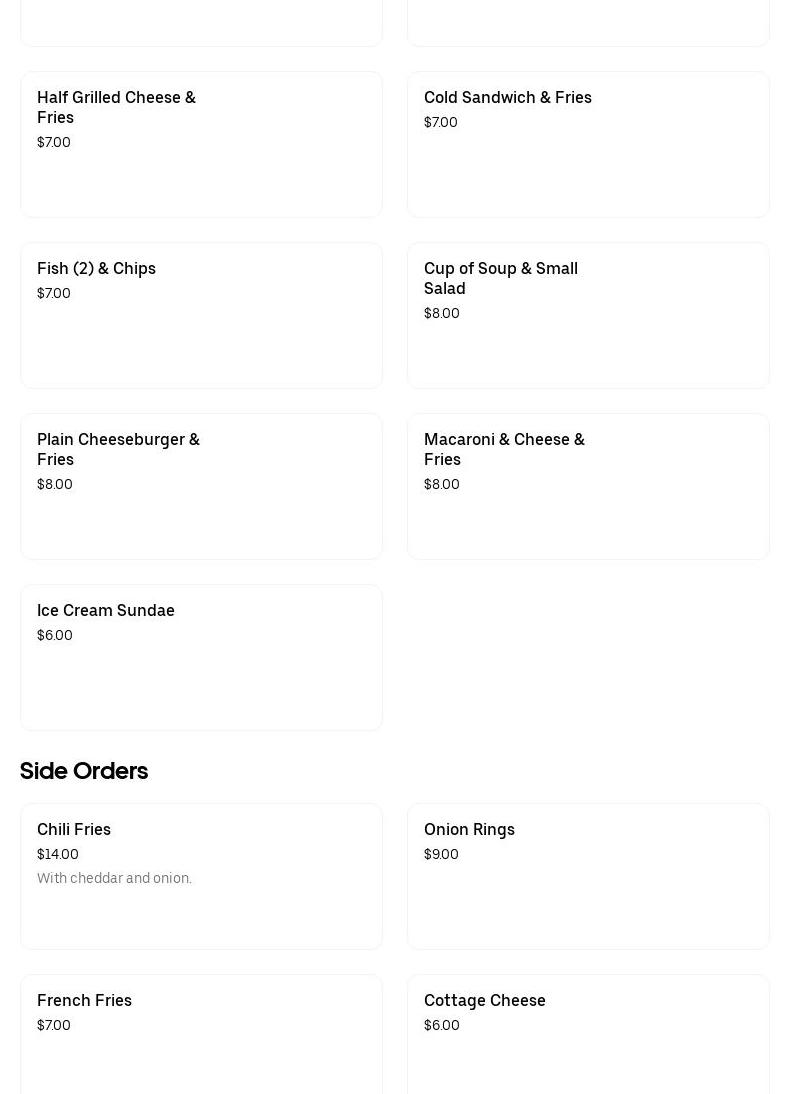Select the Onion Rings side order

pos(588,876)
